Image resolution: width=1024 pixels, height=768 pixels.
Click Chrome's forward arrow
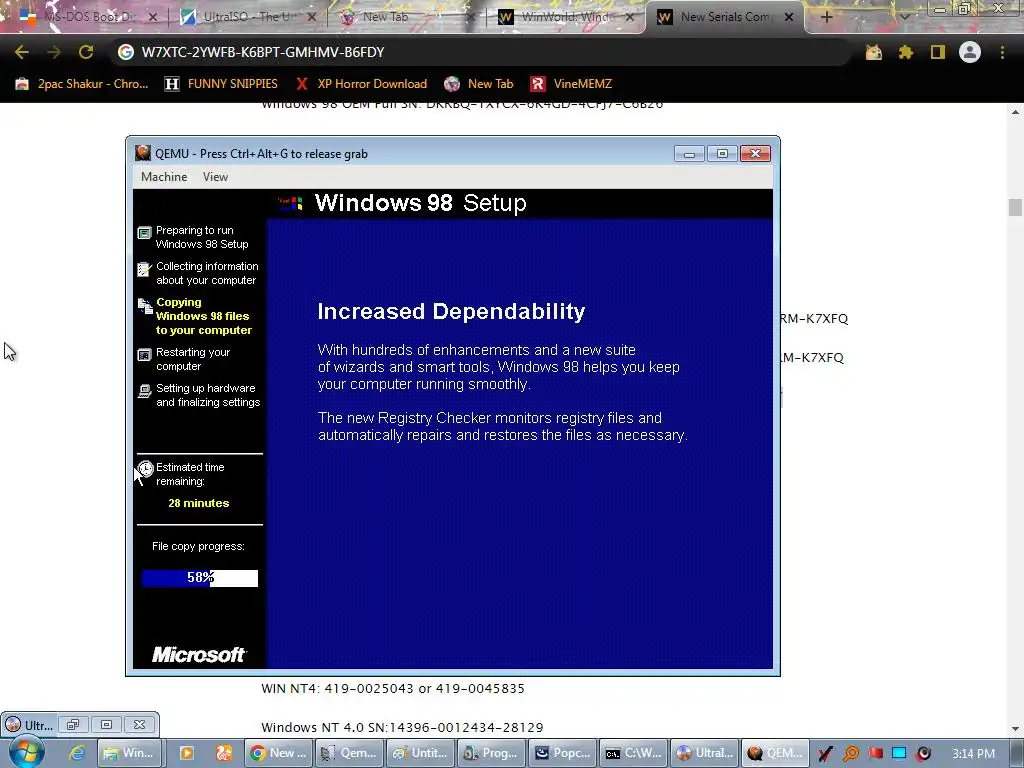(54, 52)
